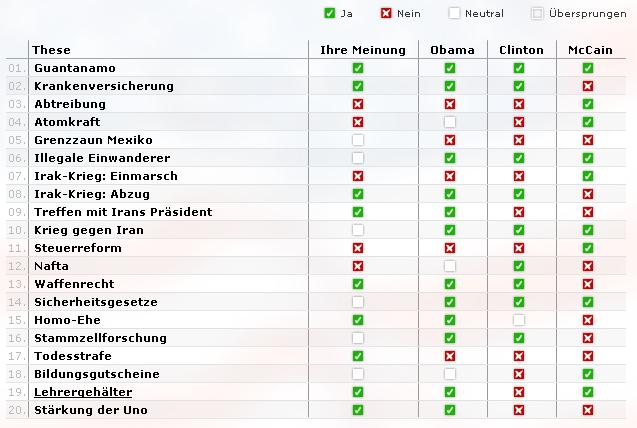Image resolution: width=637 pixels, height=428 pixels.
Task: Open the Lehrergehälter thesis link
Action: (83, 392)
